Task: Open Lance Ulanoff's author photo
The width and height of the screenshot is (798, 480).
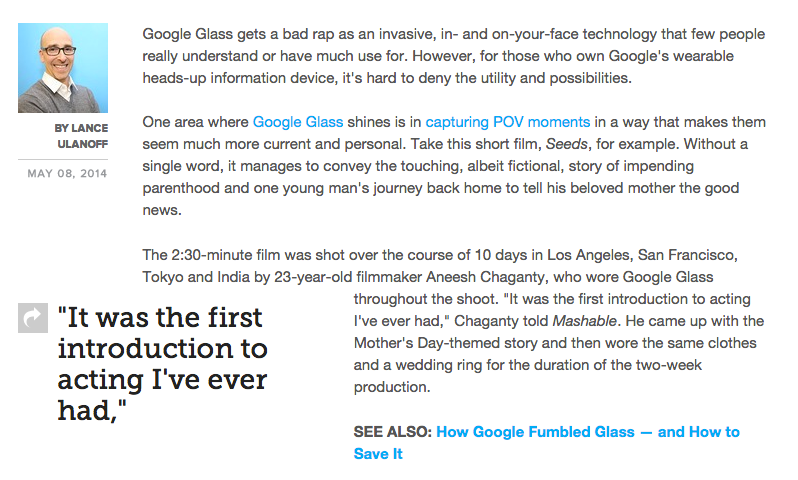Action: point(63,68)
